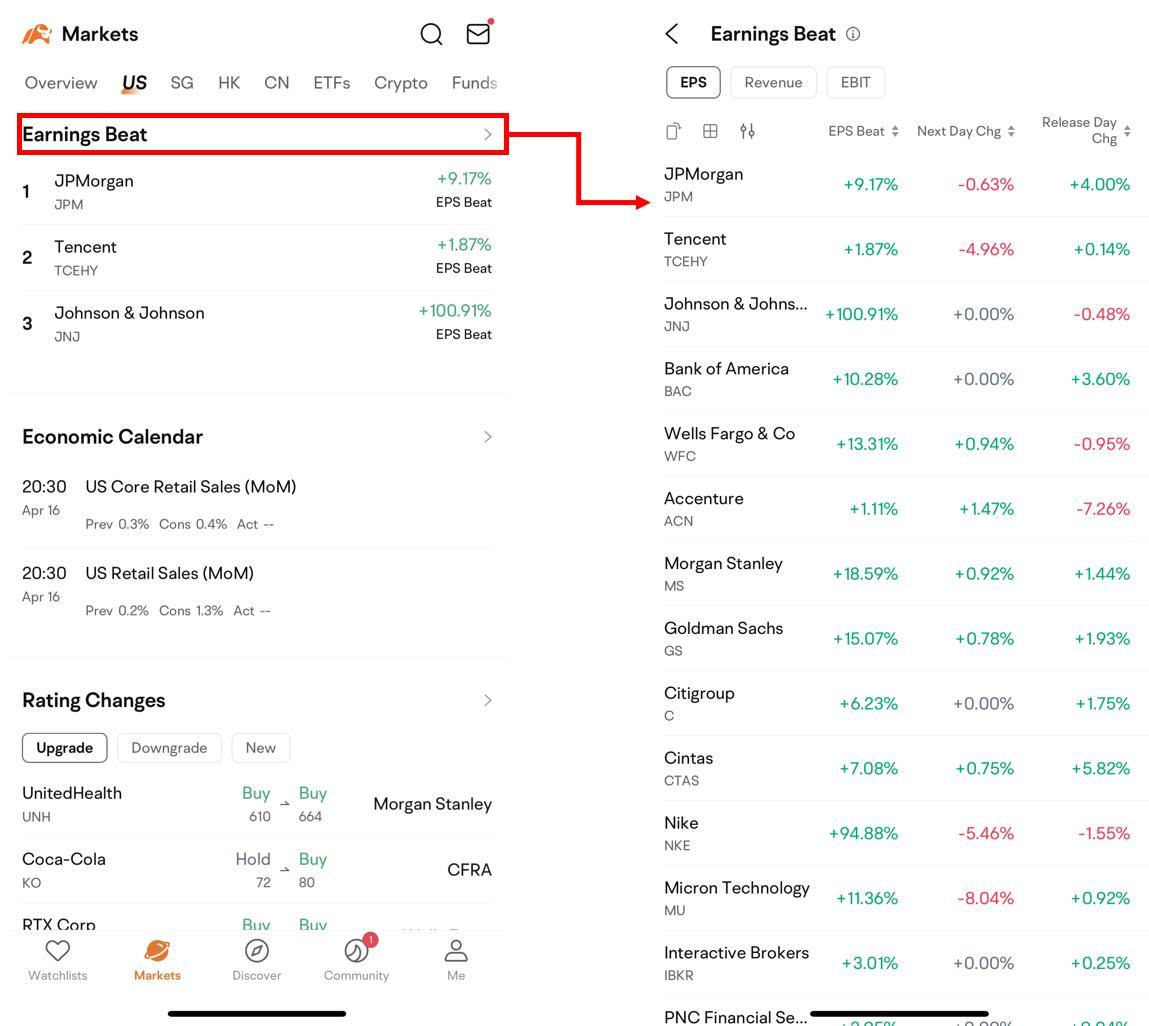Tap JPMorgan +4.00% release day change
The height and width of the screenshot is (1026, 1149).
pos(1099,185)
